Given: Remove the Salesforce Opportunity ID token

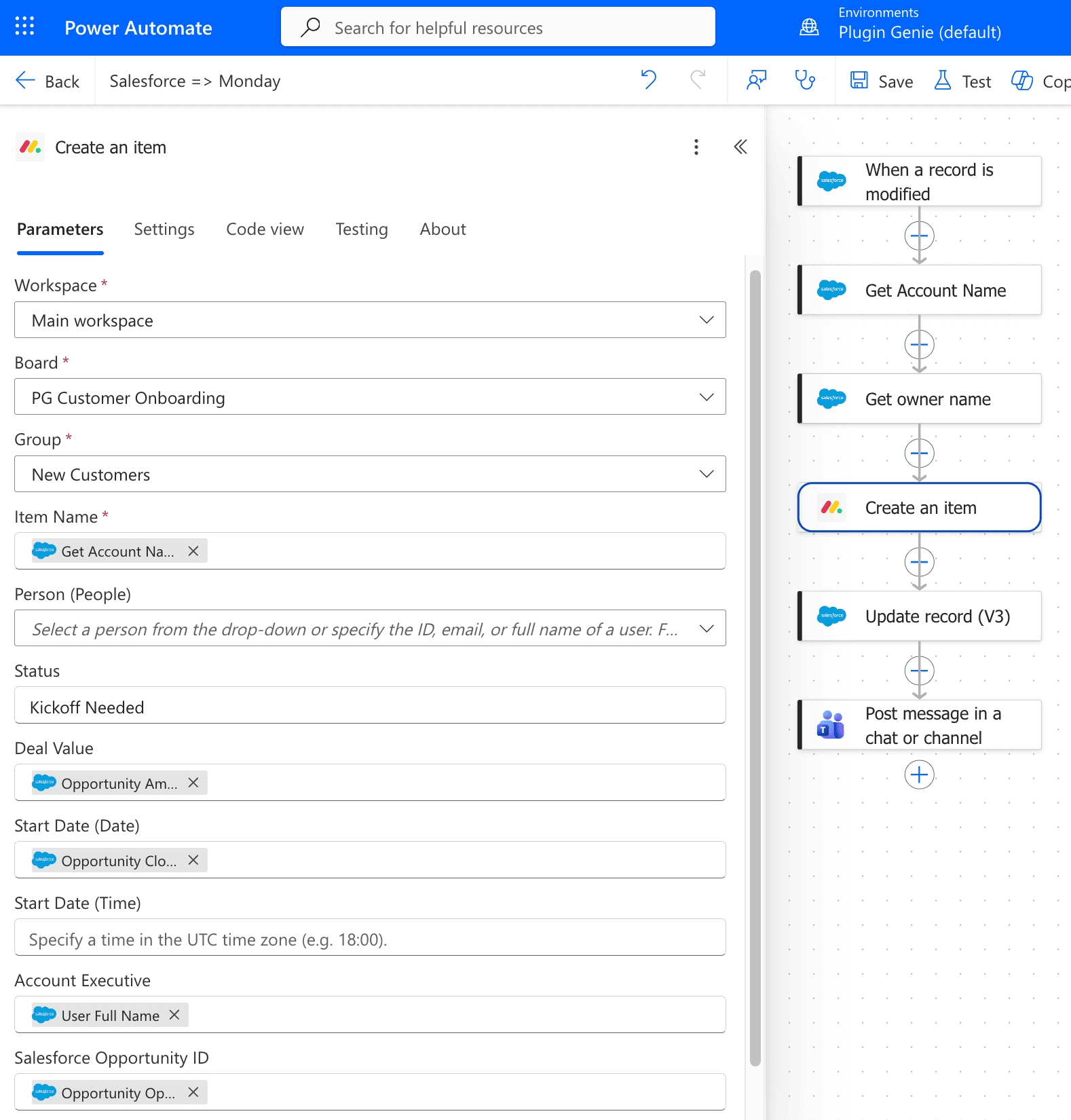Looking at the screenshot, I should click(x=193, y=1092).
